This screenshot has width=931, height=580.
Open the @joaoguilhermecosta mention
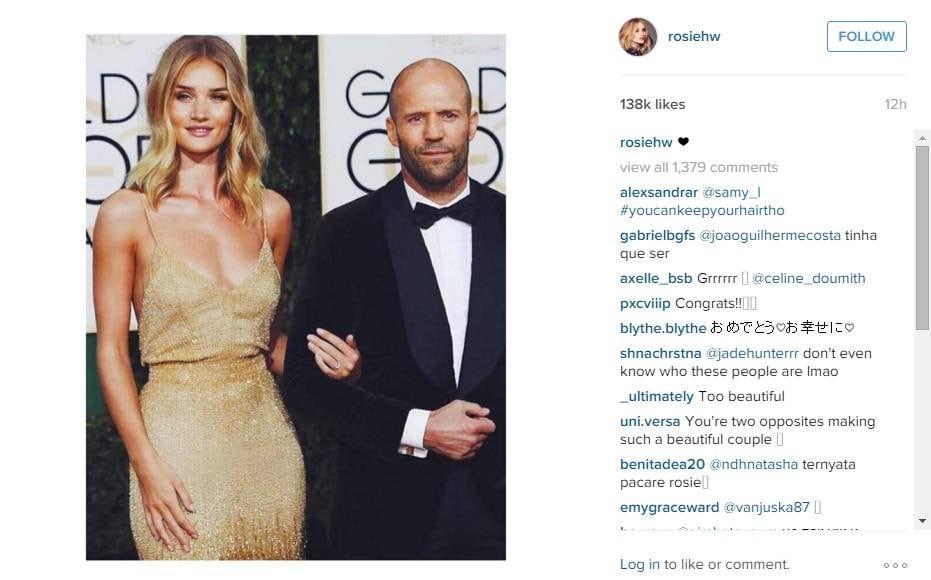pyautogui.click(x=770, y=235)
